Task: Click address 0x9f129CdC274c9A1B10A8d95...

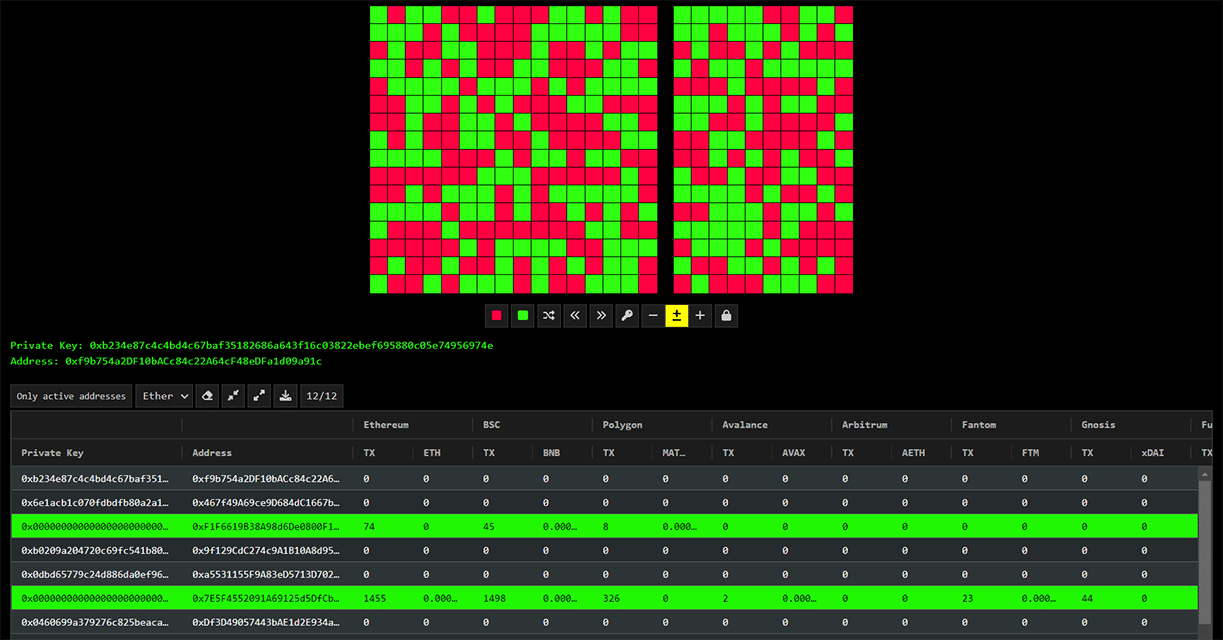Action: 266,550
